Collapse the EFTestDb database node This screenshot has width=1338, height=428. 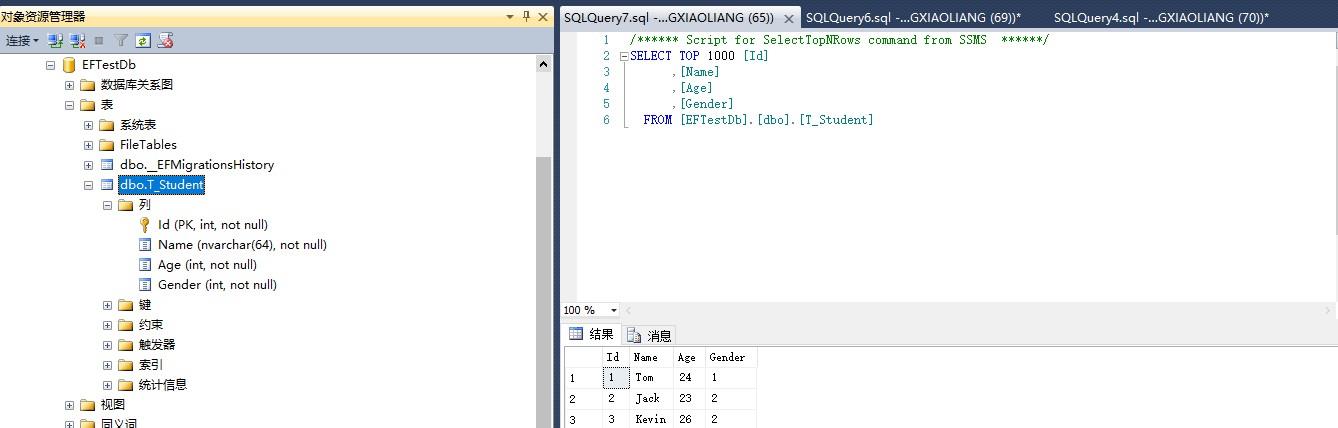[50, 65]
